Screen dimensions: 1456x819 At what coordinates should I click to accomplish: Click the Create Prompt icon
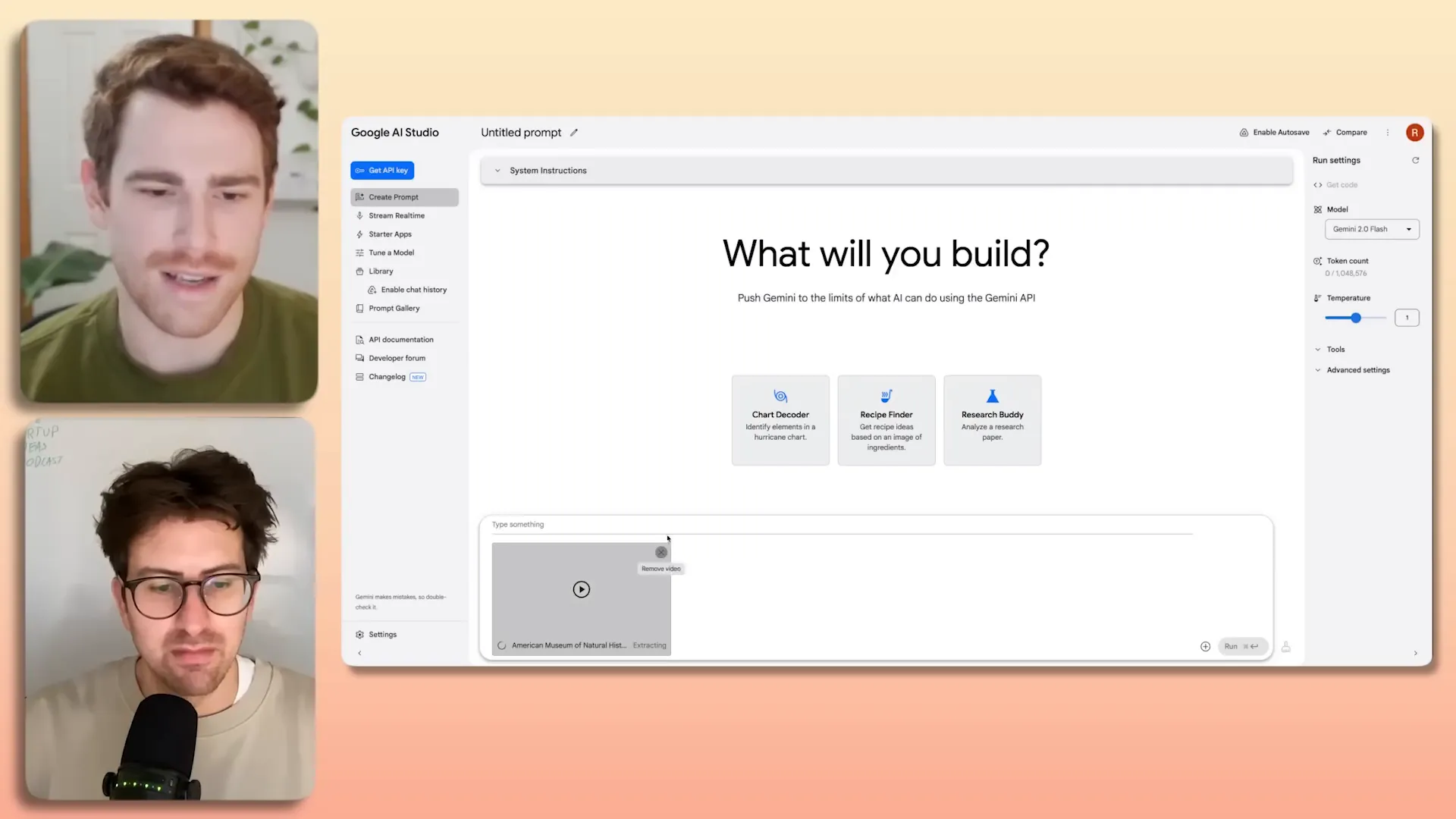[x=359, y=197]
